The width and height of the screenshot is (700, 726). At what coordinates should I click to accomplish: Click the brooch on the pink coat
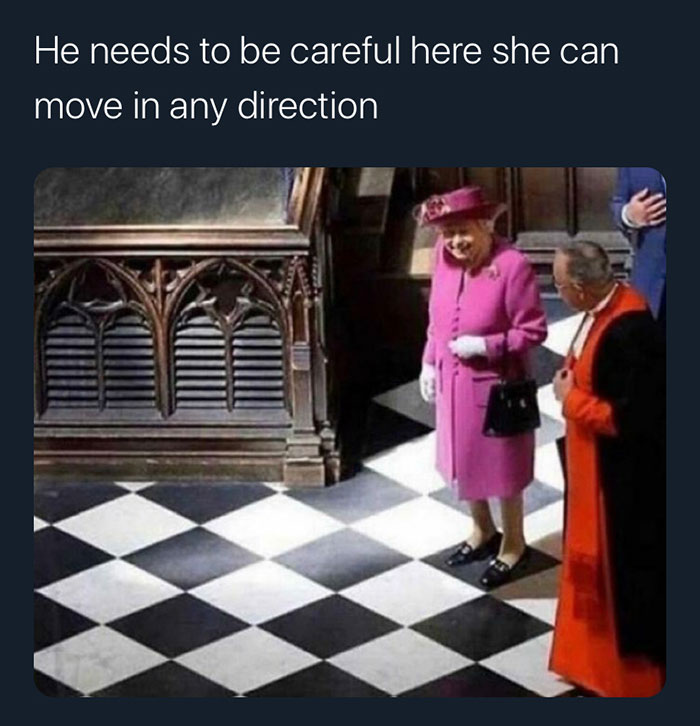coord(494,272)
